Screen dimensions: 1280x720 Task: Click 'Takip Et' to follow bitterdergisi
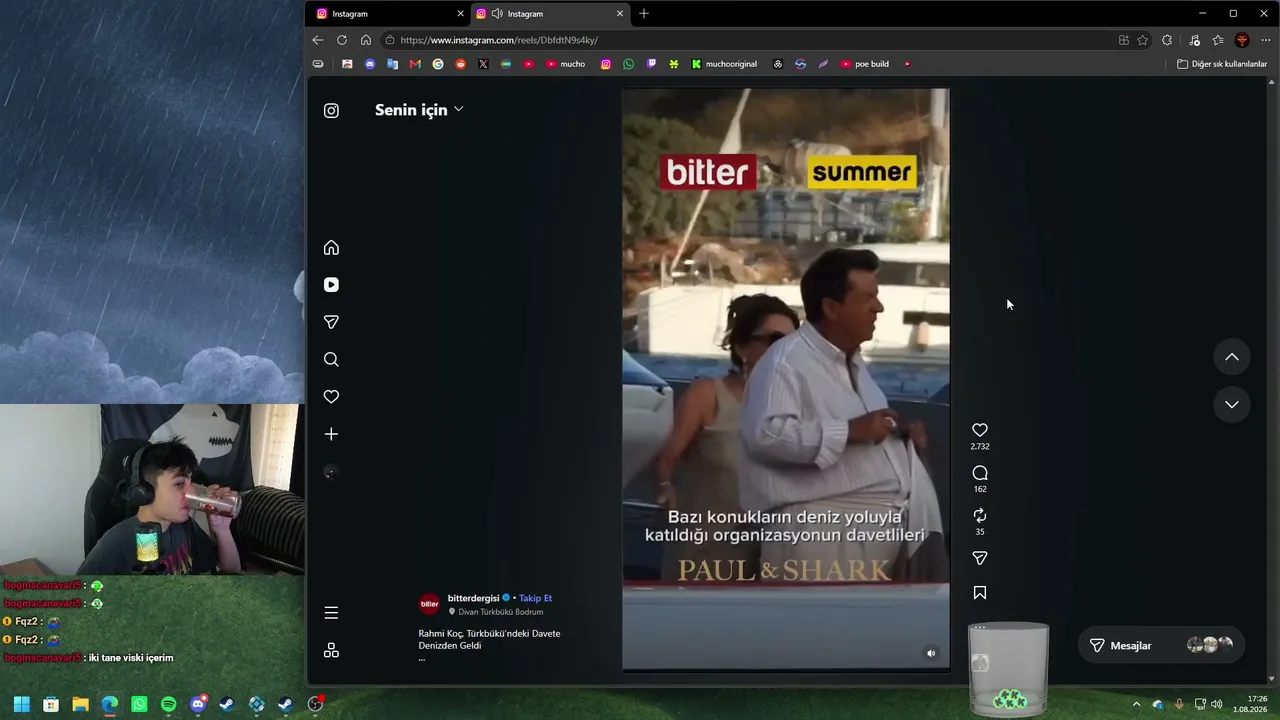[535, 598]
